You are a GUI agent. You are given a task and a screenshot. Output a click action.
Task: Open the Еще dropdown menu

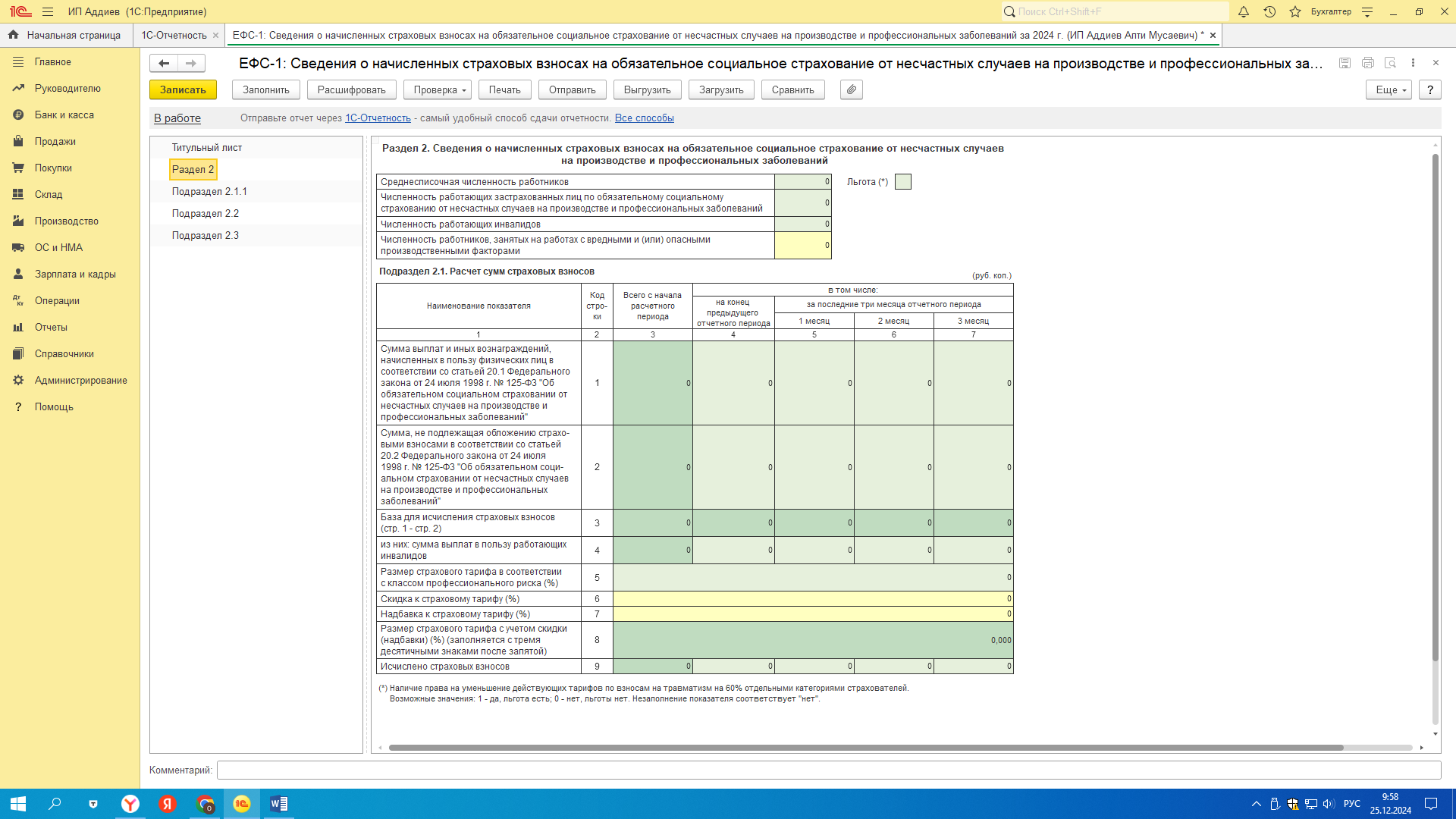tap(1389, 89)
